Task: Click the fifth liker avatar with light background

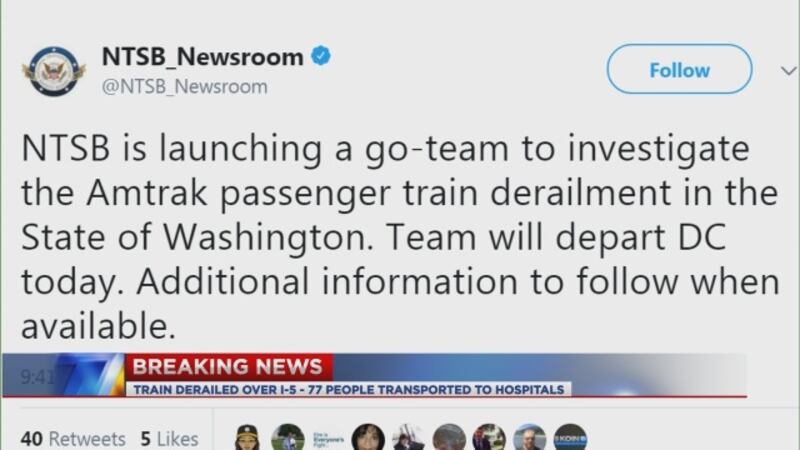Action: [409, 438]
